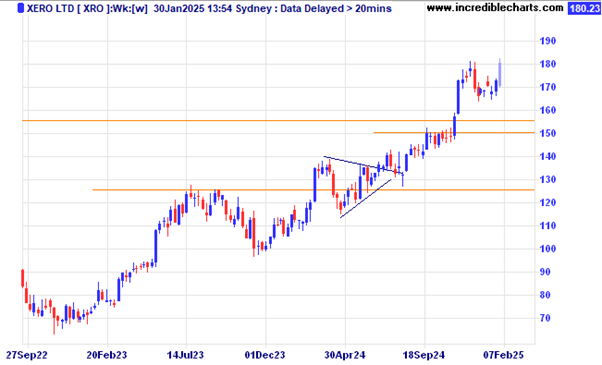Click the 160 price axis label

[547, 110]
